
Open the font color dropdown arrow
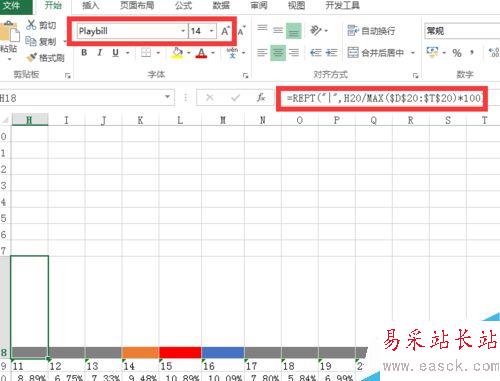click(x=213, y=53)
